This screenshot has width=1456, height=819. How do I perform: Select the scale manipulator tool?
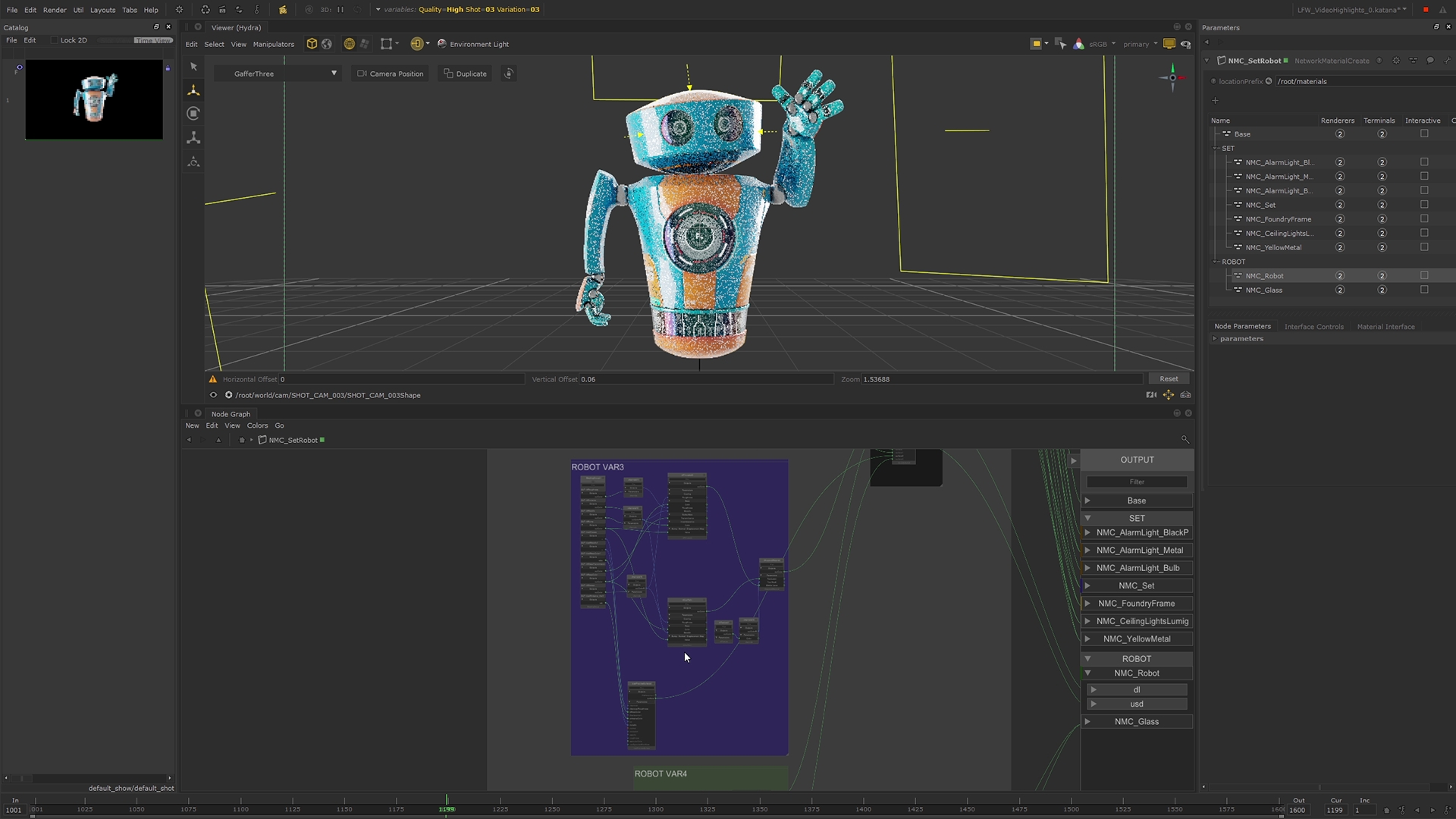pos(193,138)
